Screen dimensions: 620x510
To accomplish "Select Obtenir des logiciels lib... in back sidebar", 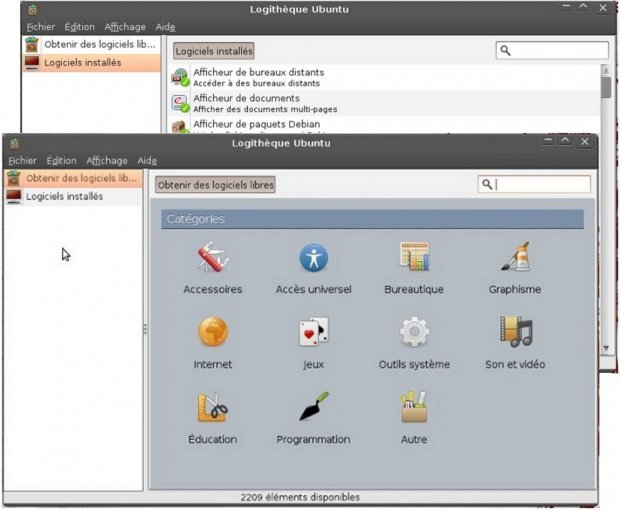I will (91, 45).
